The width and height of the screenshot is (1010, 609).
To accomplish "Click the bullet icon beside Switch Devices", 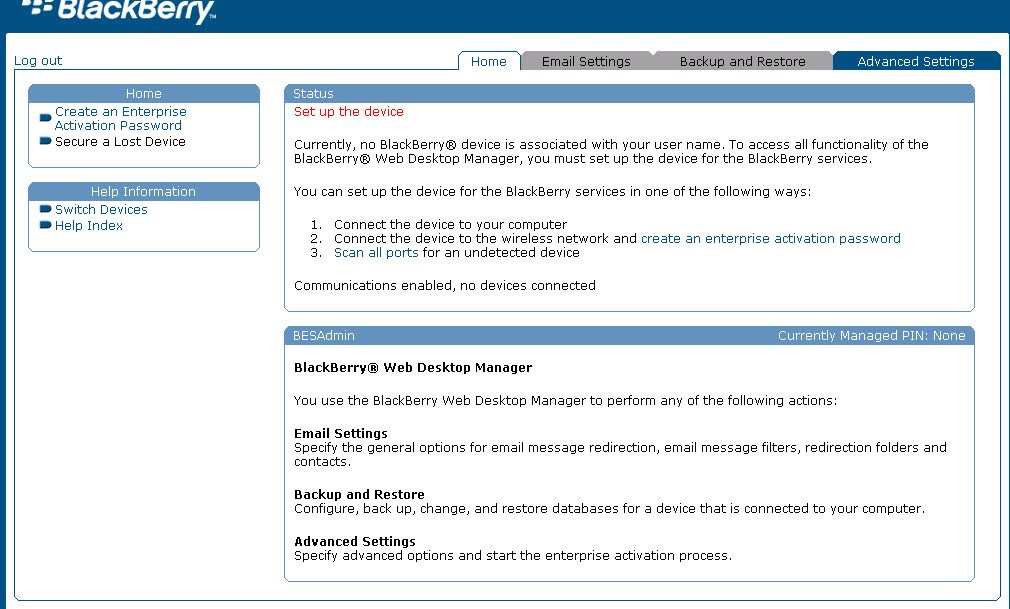I will click(x=45, y=209).
